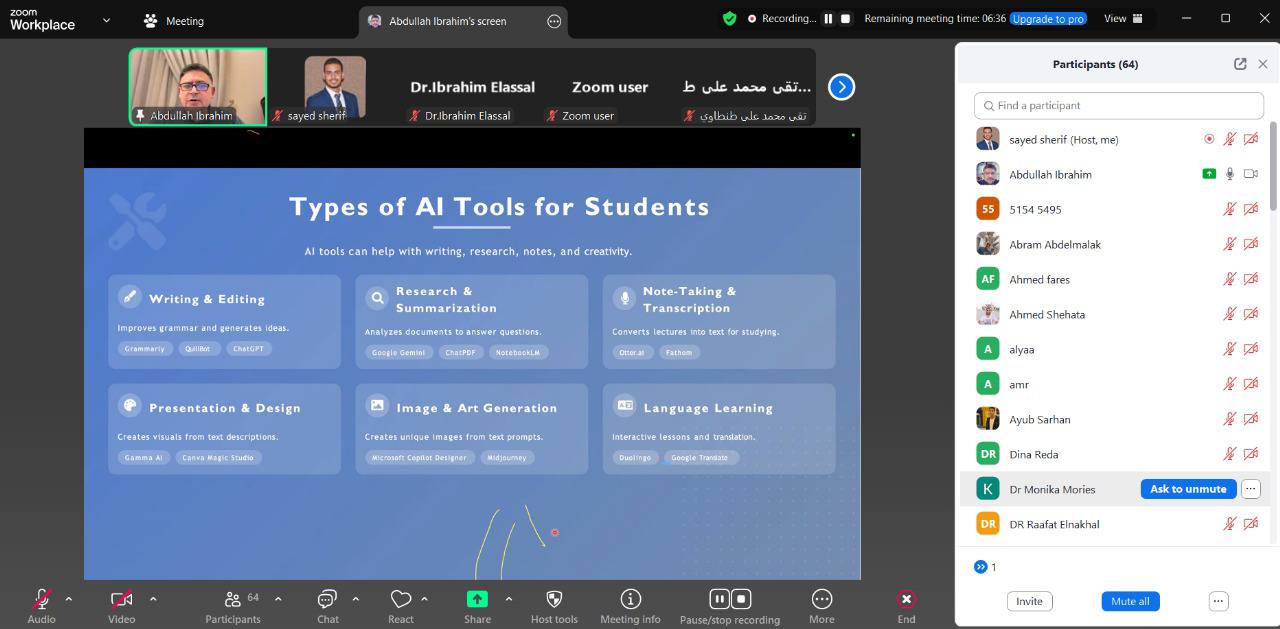Expand reactions arrow beside React
This screenshot has height=629, width=1280.
[424, 599]
